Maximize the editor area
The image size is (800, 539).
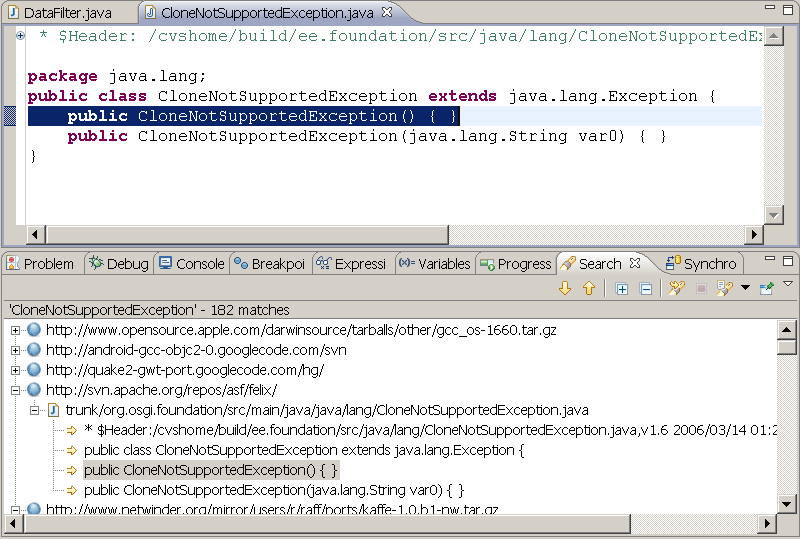click(788, 9)
